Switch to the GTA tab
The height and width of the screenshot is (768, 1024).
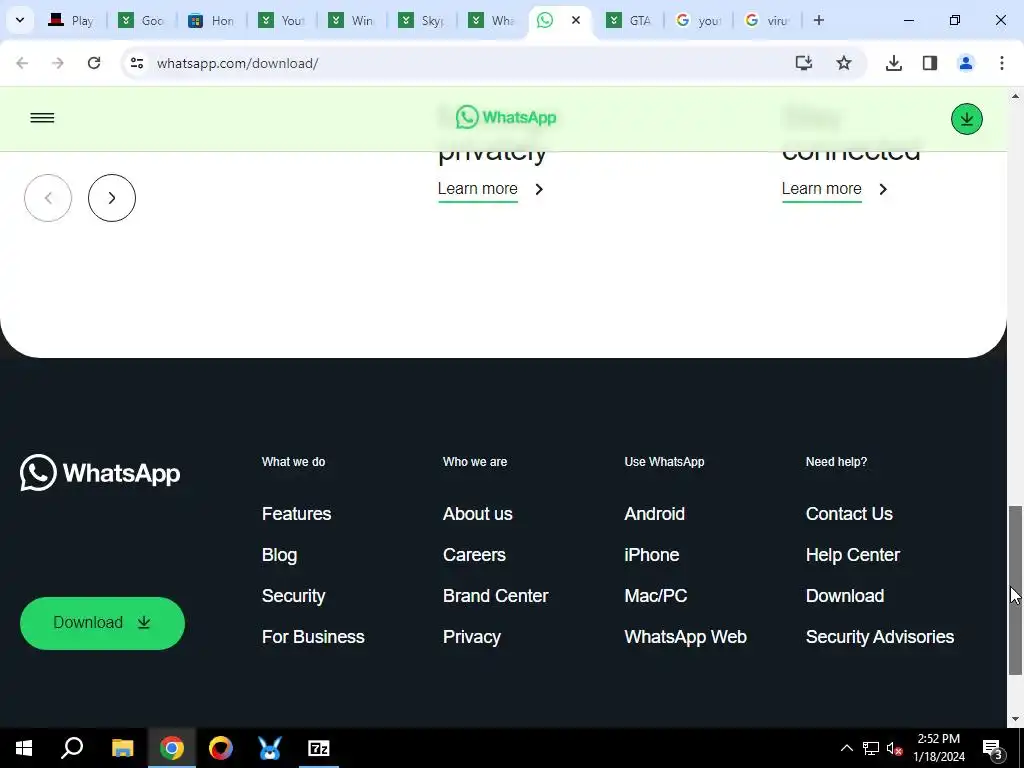point(629,20)
